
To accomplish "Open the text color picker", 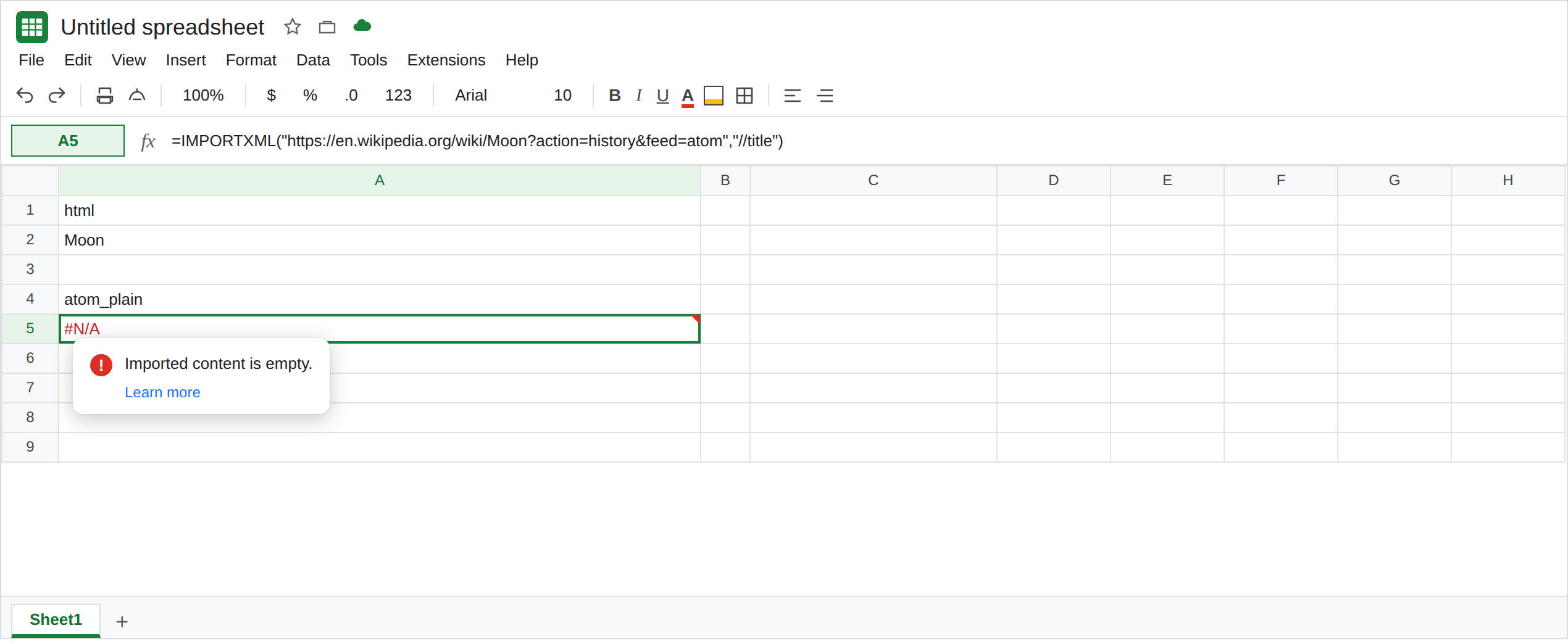I will coord(688,96).
